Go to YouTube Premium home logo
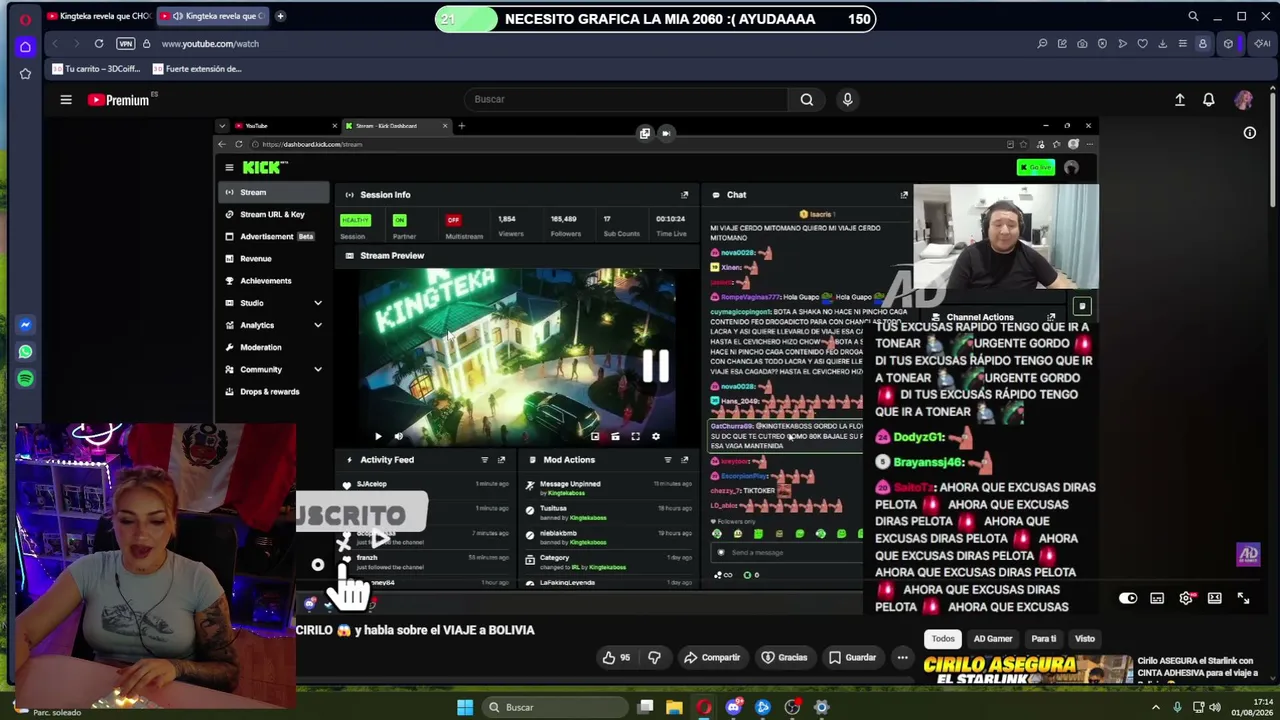 [x=118, y=100]
